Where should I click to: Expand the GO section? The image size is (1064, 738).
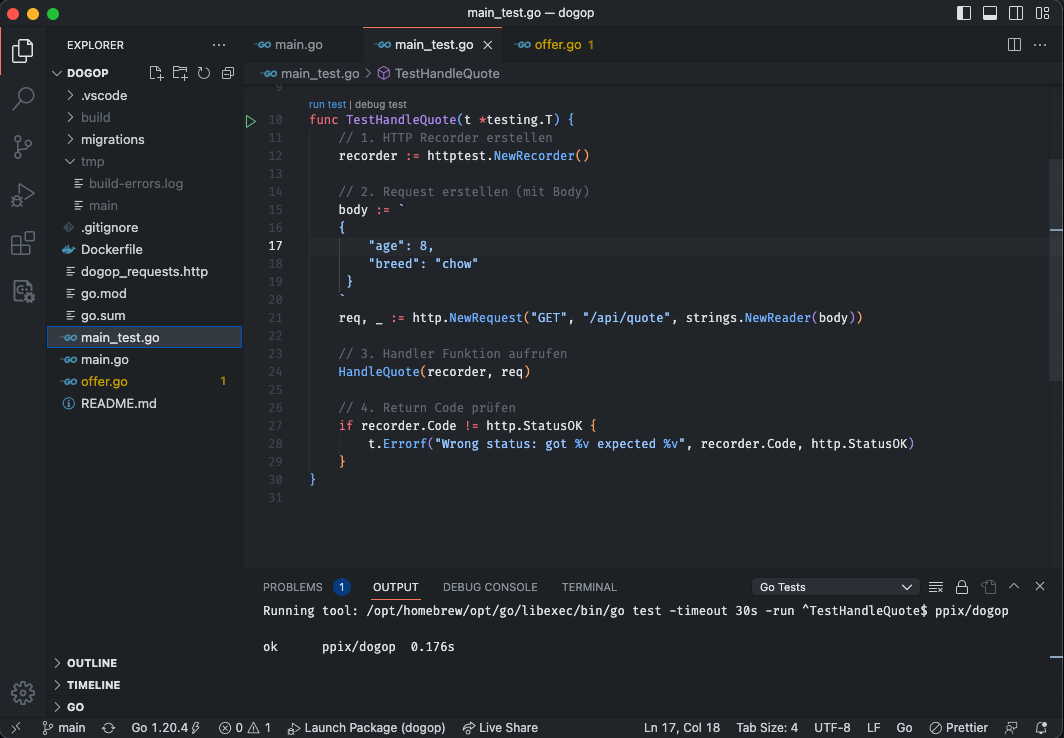tap(145, 707)
